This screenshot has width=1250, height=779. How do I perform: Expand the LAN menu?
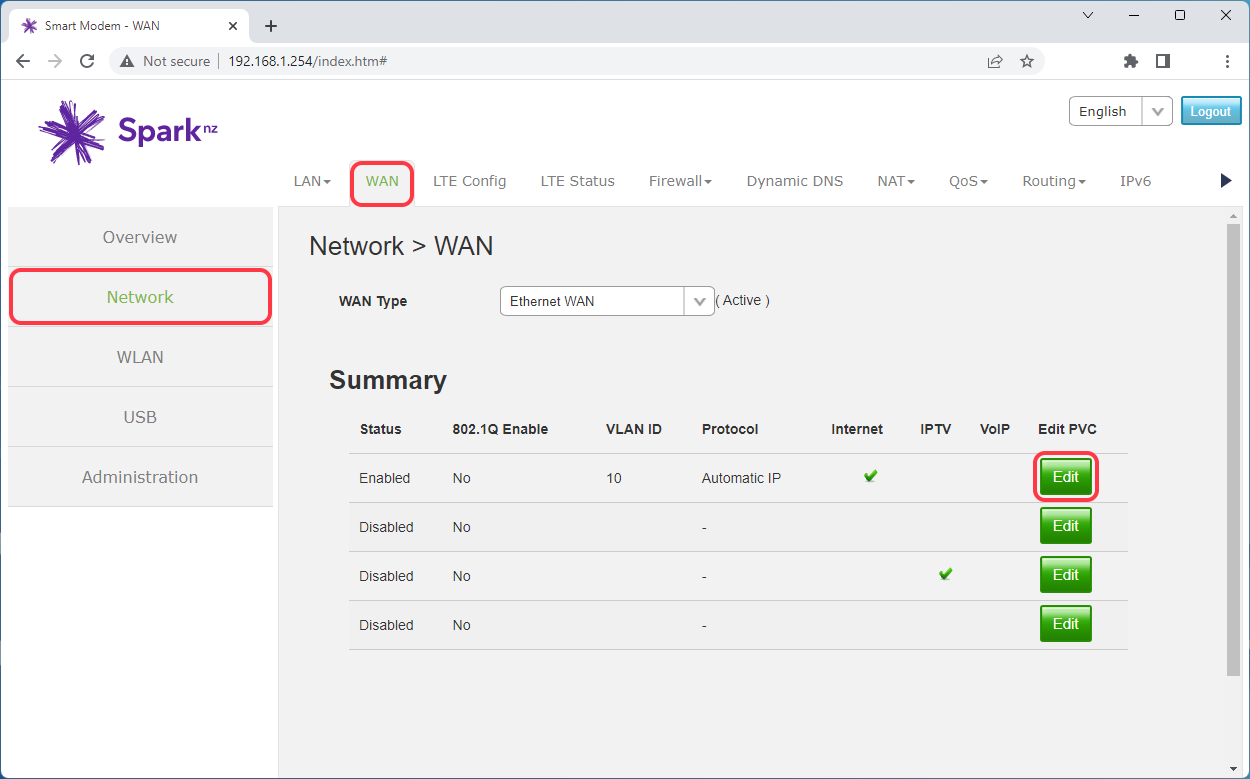pyautogui.click(x=312, y=181)
